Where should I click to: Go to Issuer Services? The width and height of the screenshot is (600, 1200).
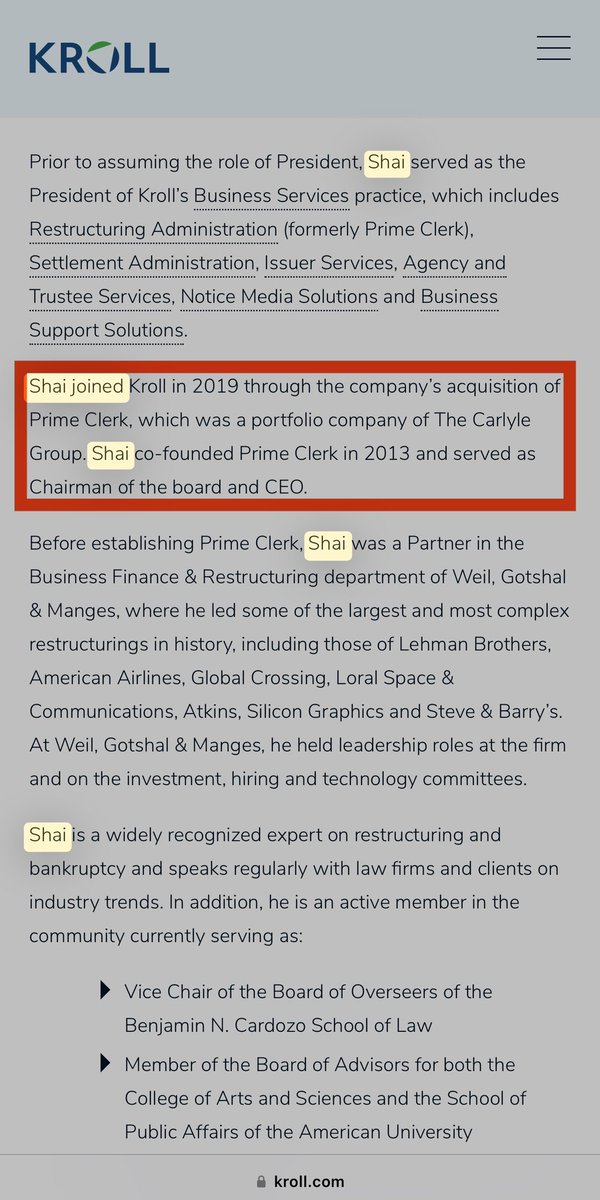point(329,264)
